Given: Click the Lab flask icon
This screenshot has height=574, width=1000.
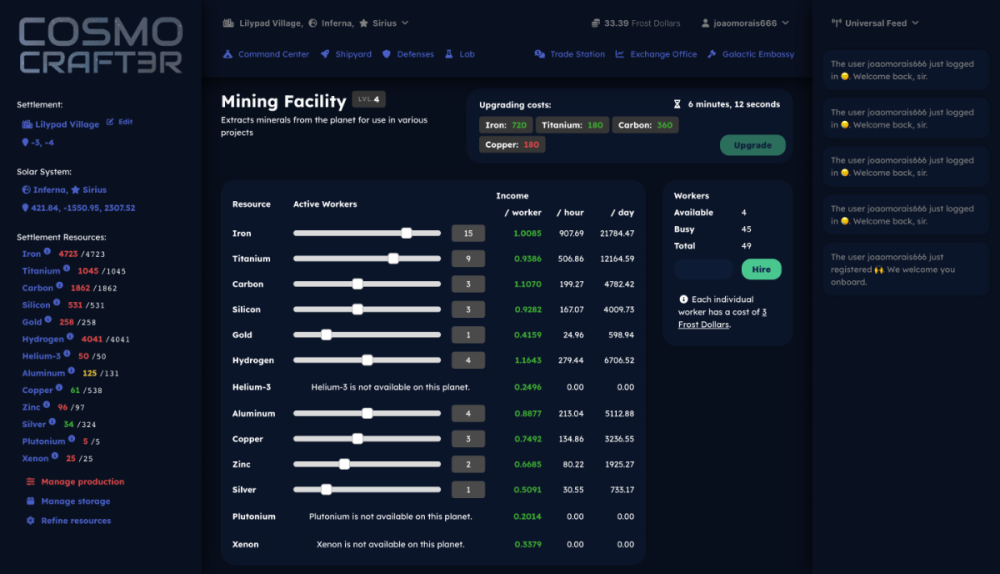Looking at the screenshot, I should 449,54.
